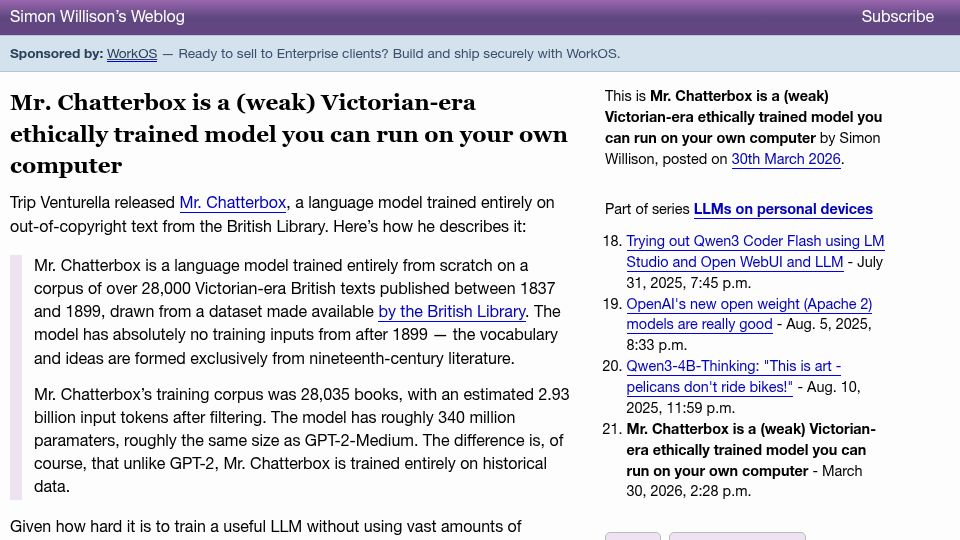Open Simon Willison's Weblog home link
This screenshot has width=960, height=540.
(97, 17)
